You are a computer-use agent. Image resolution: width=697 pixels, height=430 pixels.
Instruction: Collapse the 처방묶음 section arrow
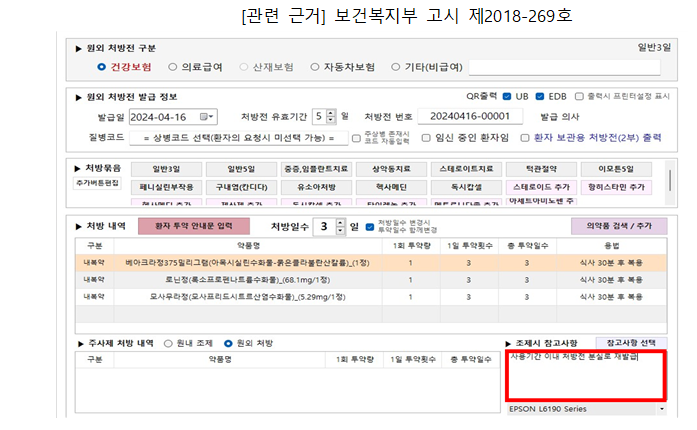coord(80,168)
